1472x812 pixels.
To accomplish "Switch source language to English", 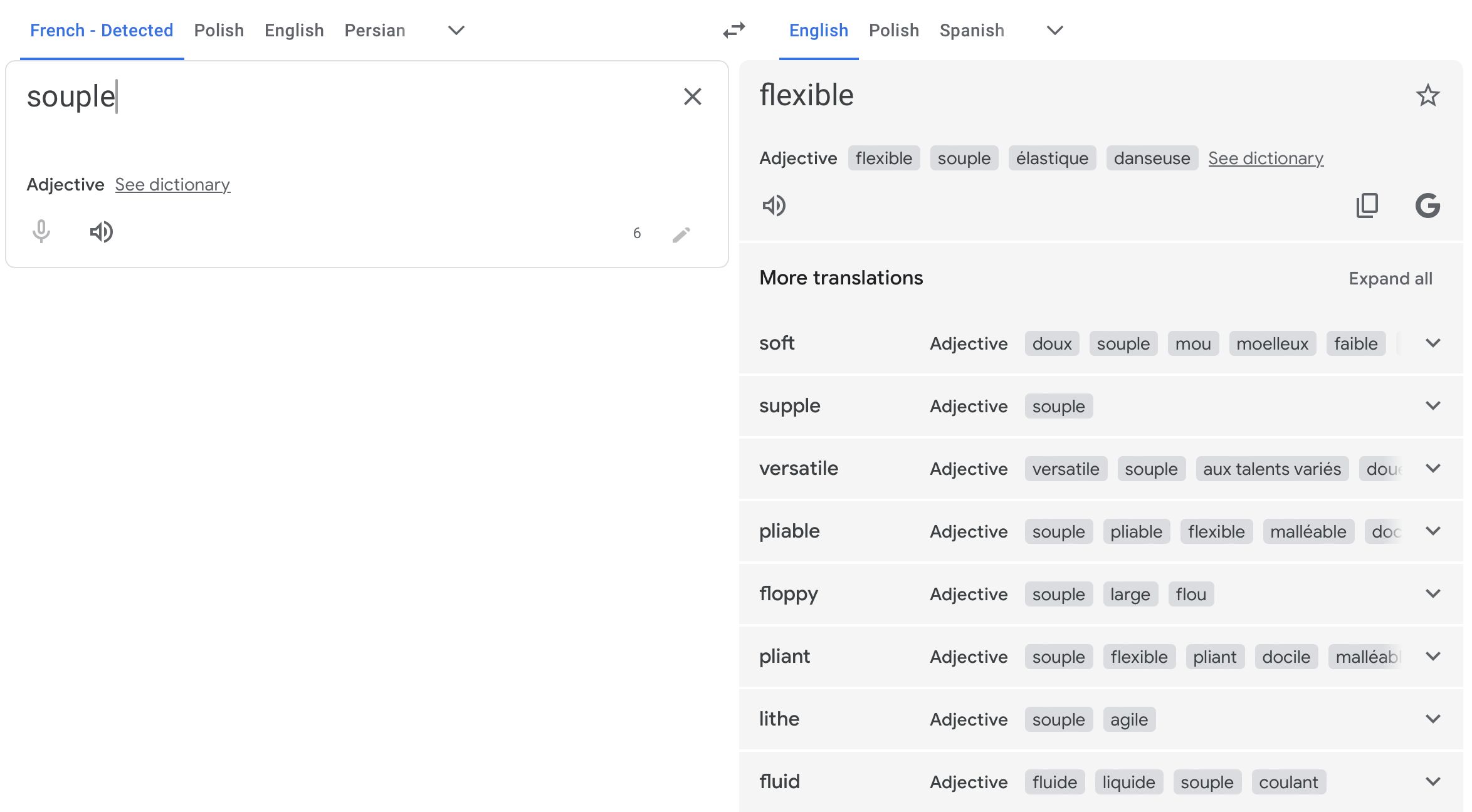I will (294, 30).
